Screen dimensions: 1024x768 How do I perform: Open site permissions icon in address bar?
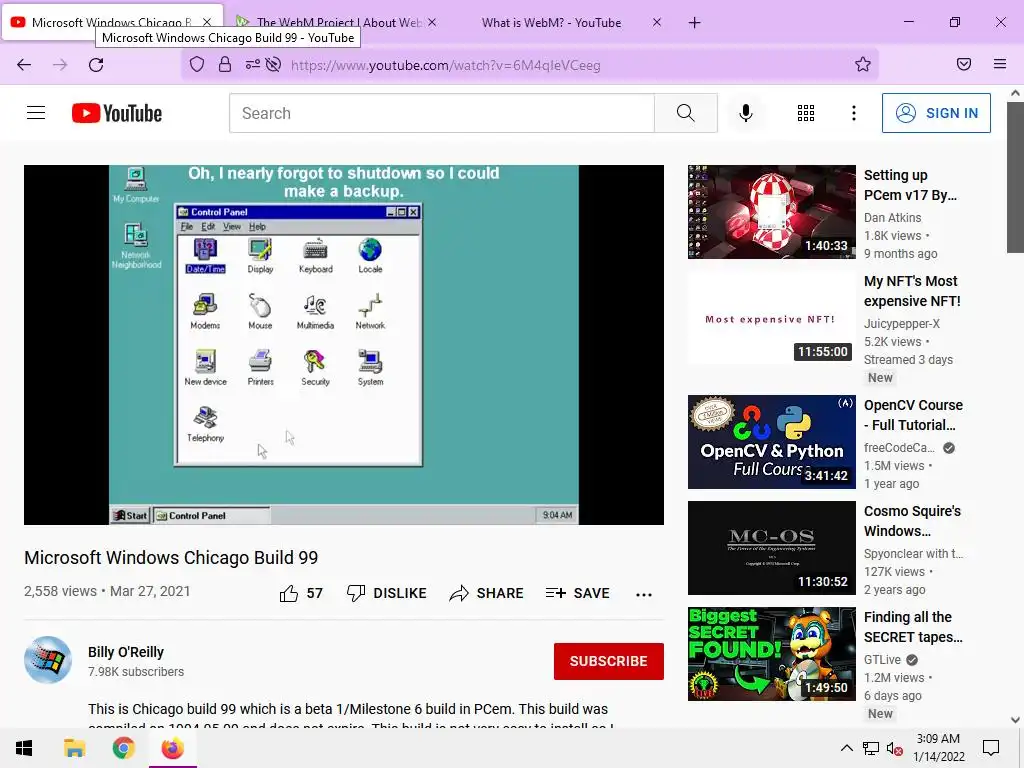[x=252, y=65]
